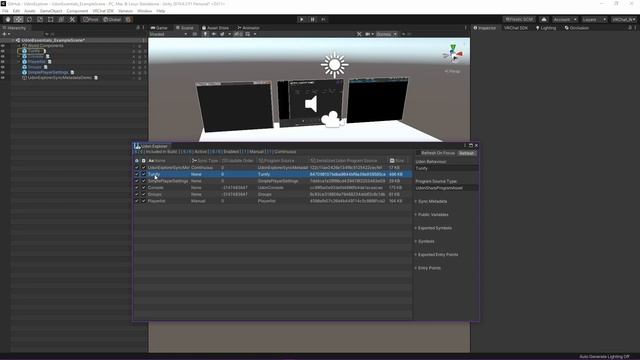
Task: Open the editor Layout dropdown
Action: point(624,20)
